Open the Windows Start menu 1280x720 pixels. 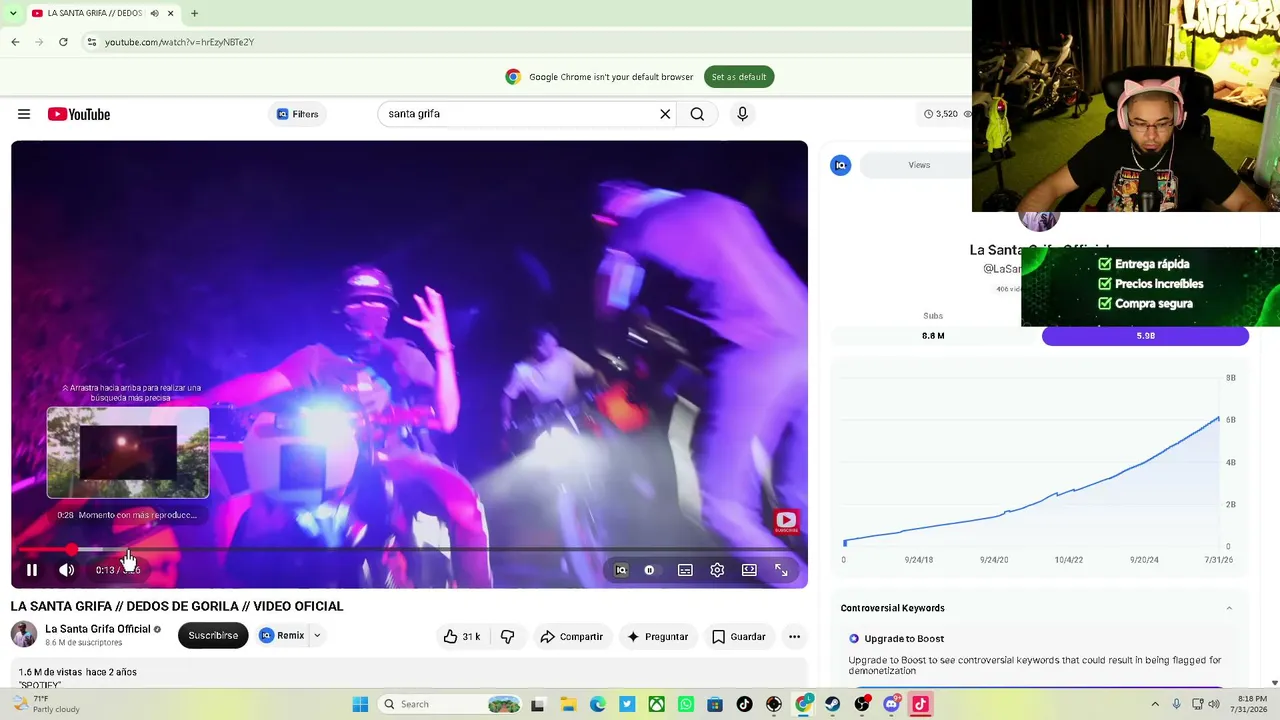coord(360,704)
